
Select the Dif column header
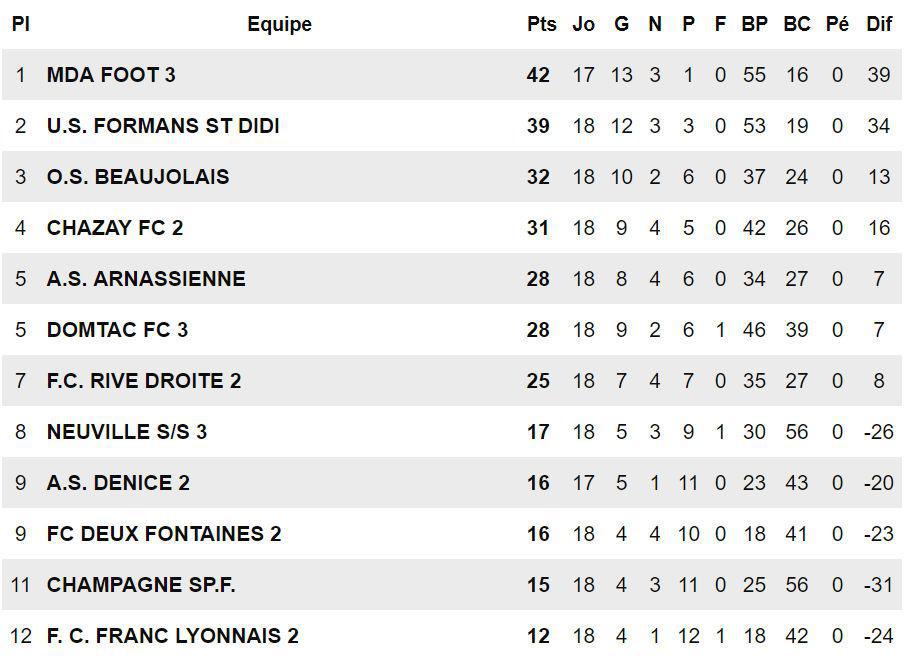879,24
